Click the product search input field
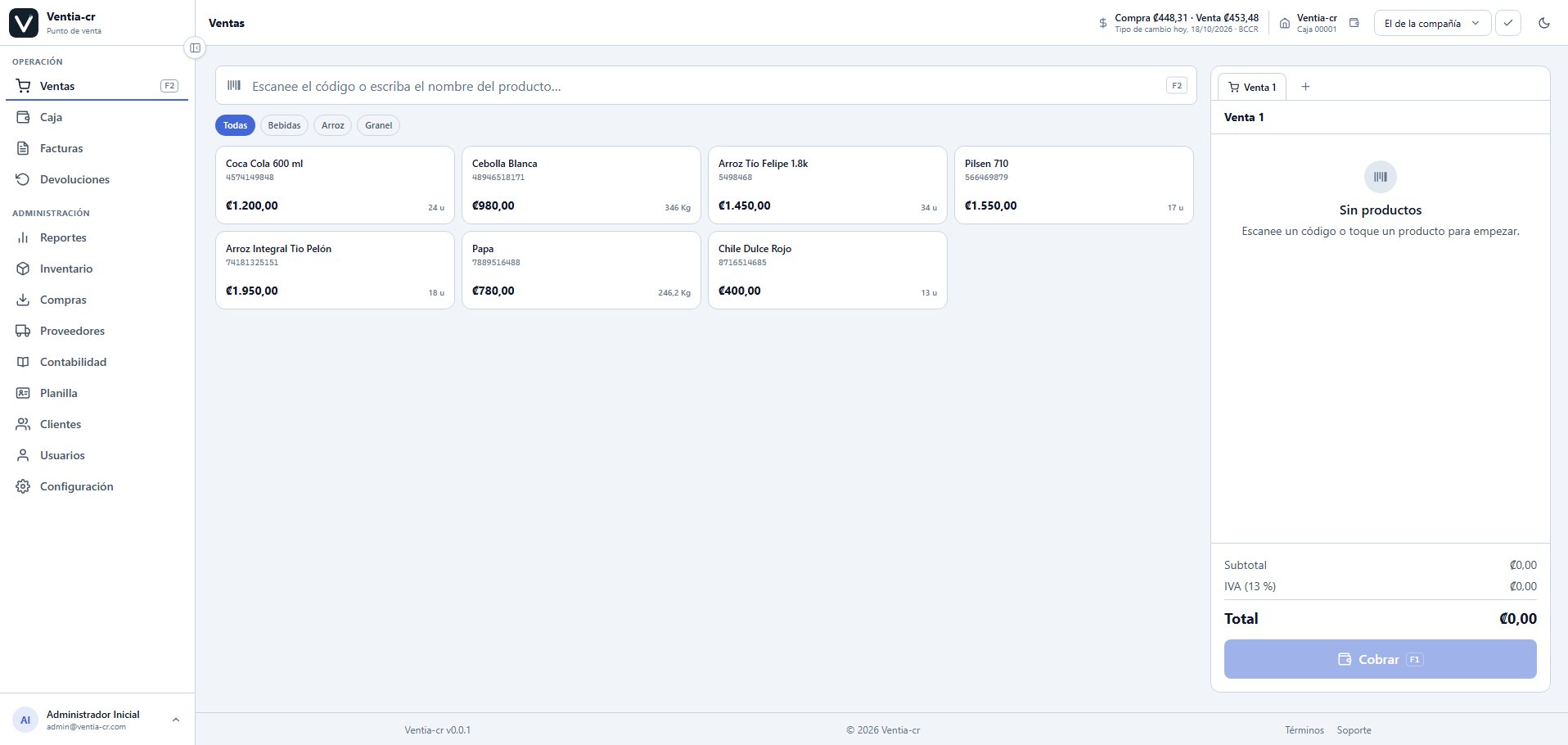Image resolution: width=1568 pixels, height=745 pixels. [x=705, y=86]
